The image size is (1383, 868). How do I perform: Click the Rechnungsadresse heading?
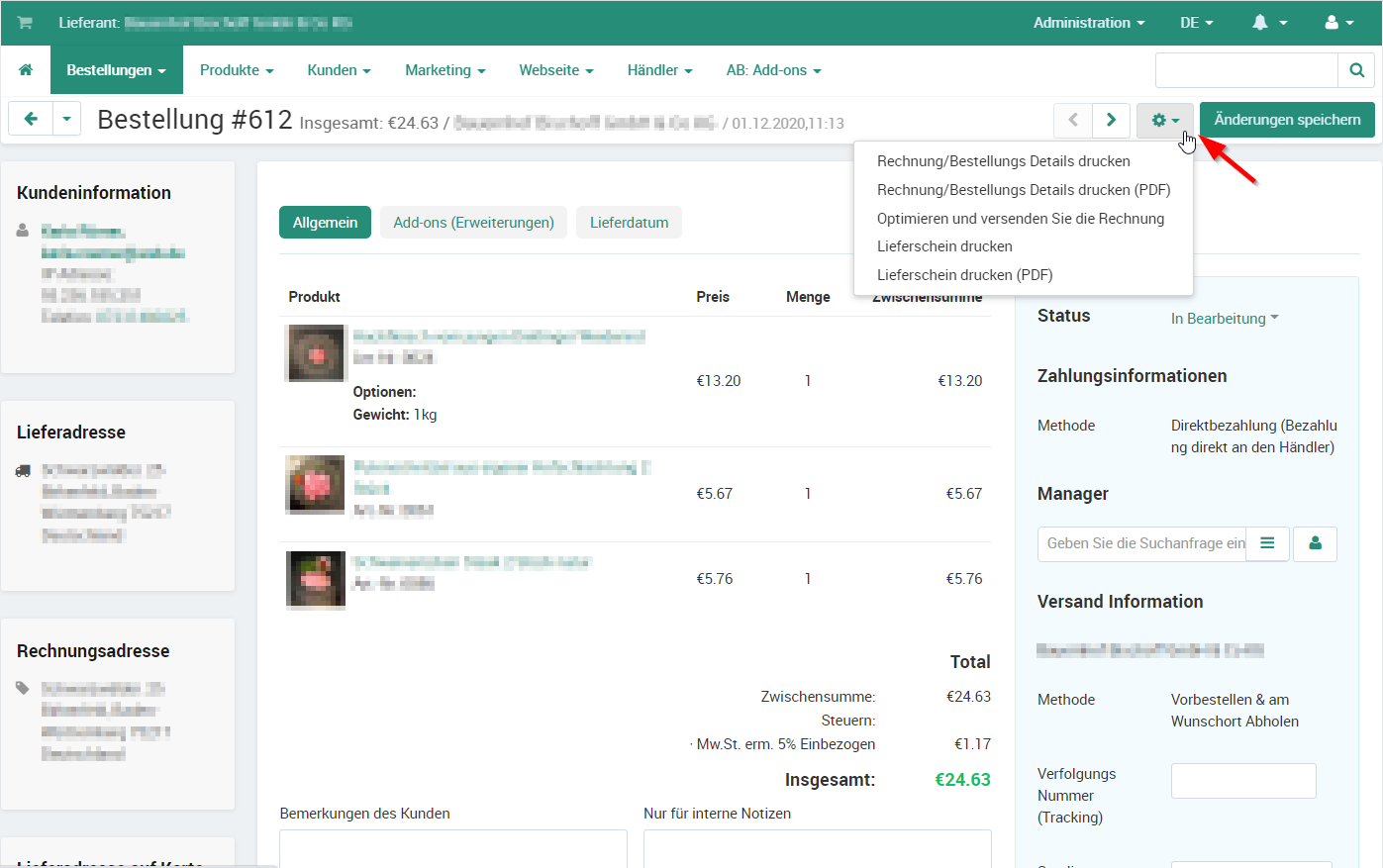pos(93,651)
